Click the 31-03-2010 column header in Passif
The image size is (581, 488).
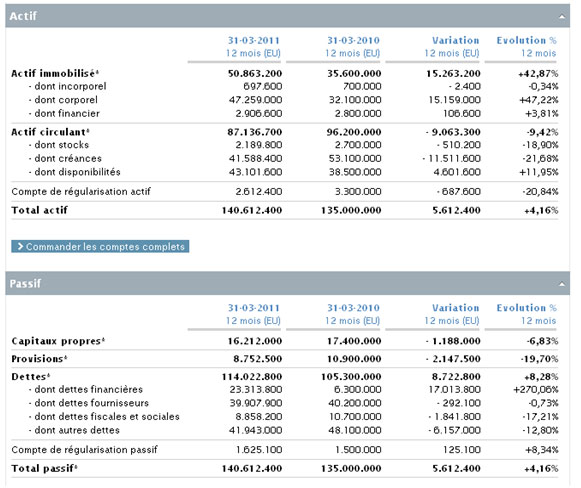point(353,308)
